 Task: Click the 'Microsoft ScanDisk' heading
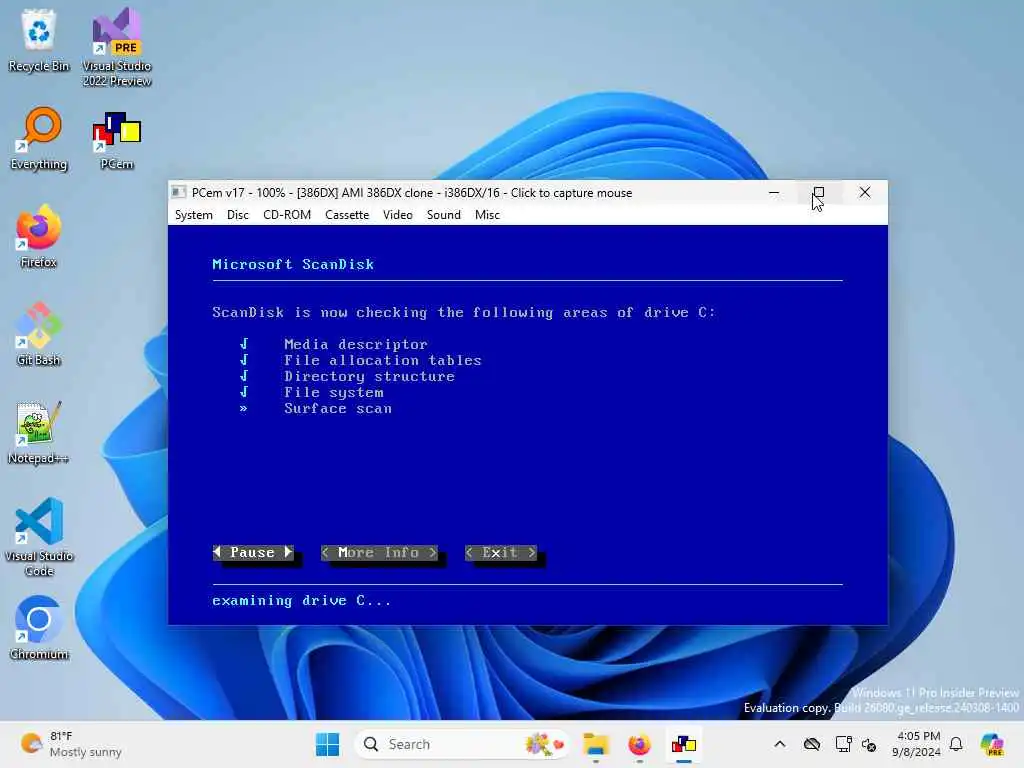click(293, 264)
